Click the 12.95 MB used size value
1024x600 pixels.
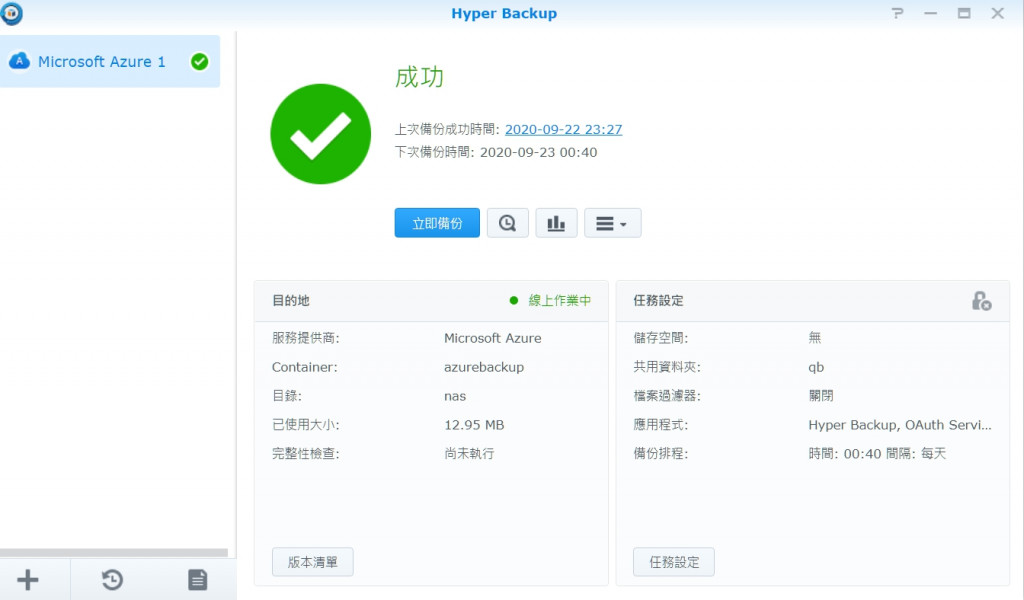pyautogui.click(x=474, y=425)
